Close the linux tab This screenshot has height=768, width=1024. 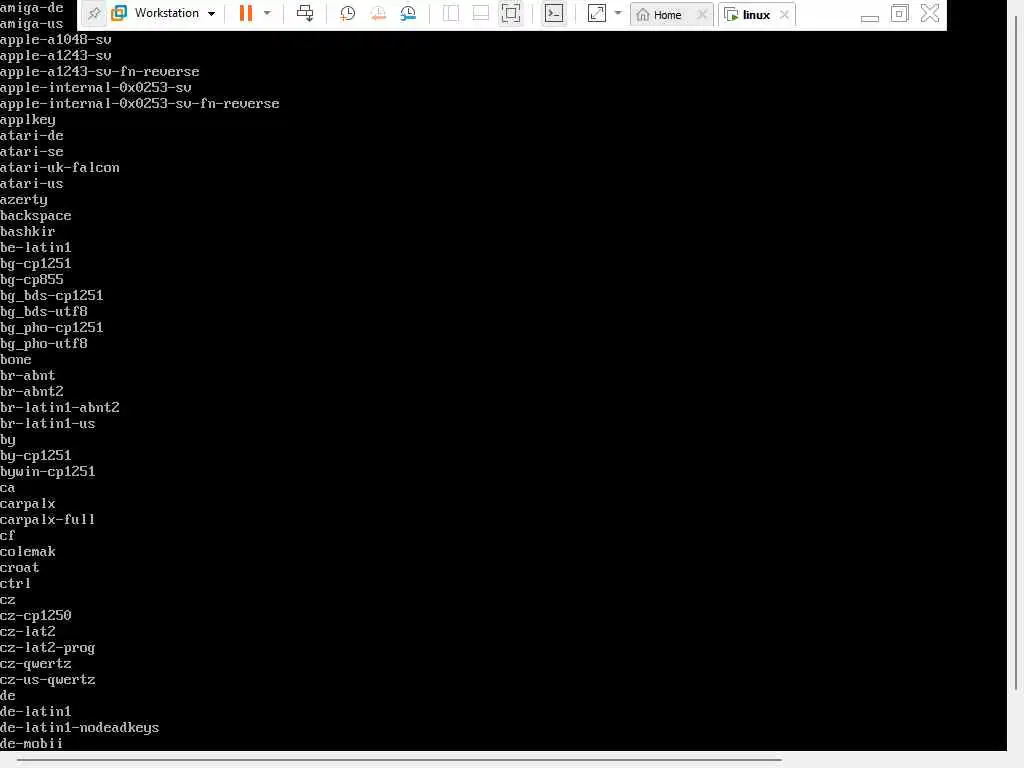[784, 14]
